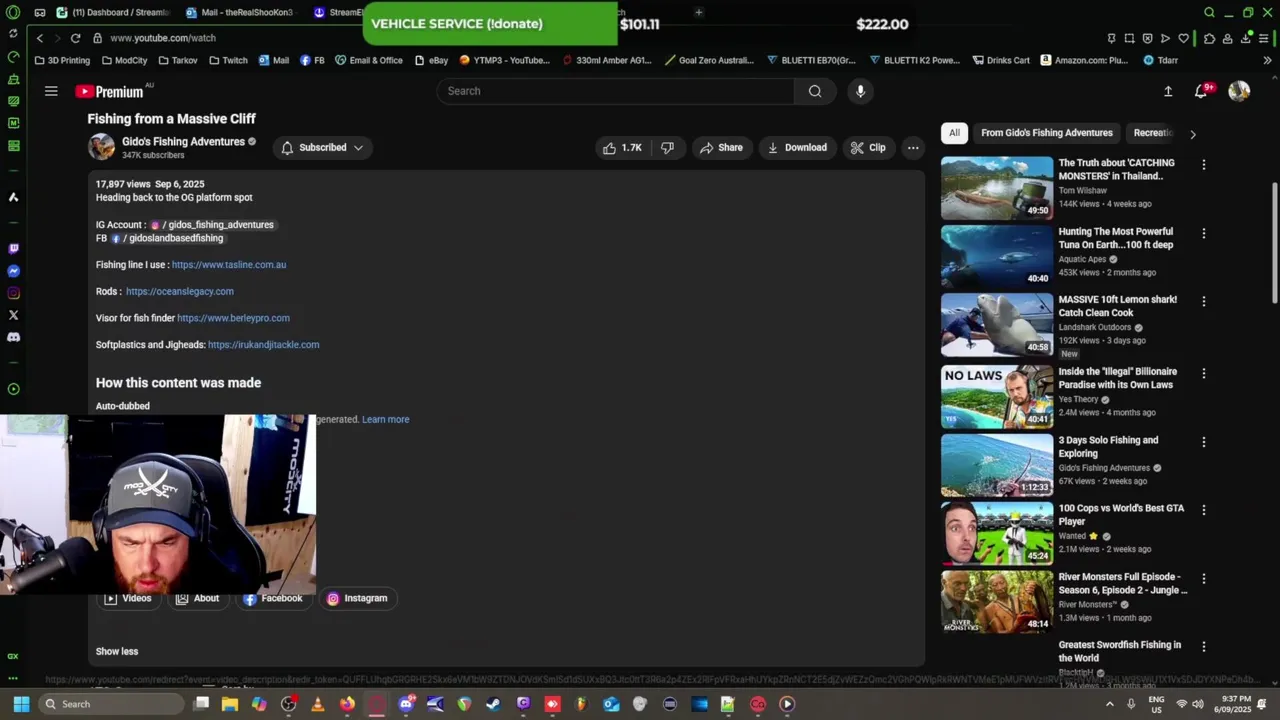Click the search magnifier button
Screen dimensions: 1280x720
[815, 91]
